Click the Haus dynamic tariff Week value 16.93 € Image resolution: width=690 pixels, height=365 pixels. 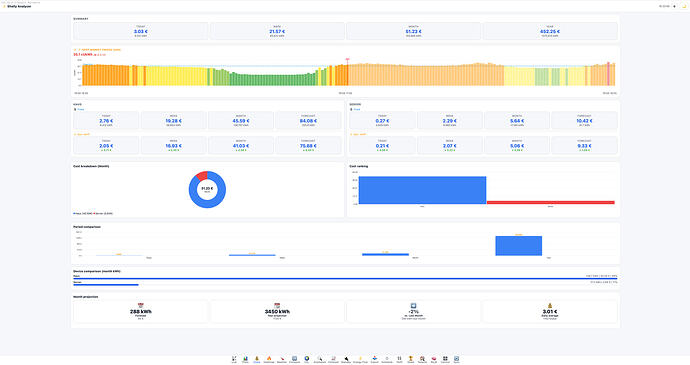tap(173, 146)
